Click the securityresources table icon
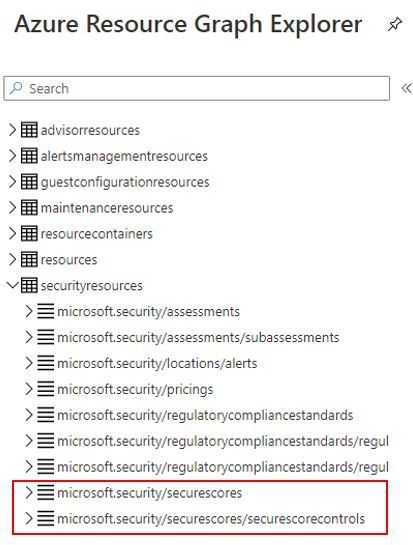The image size is (413, 545). click(x=29, y=285)
